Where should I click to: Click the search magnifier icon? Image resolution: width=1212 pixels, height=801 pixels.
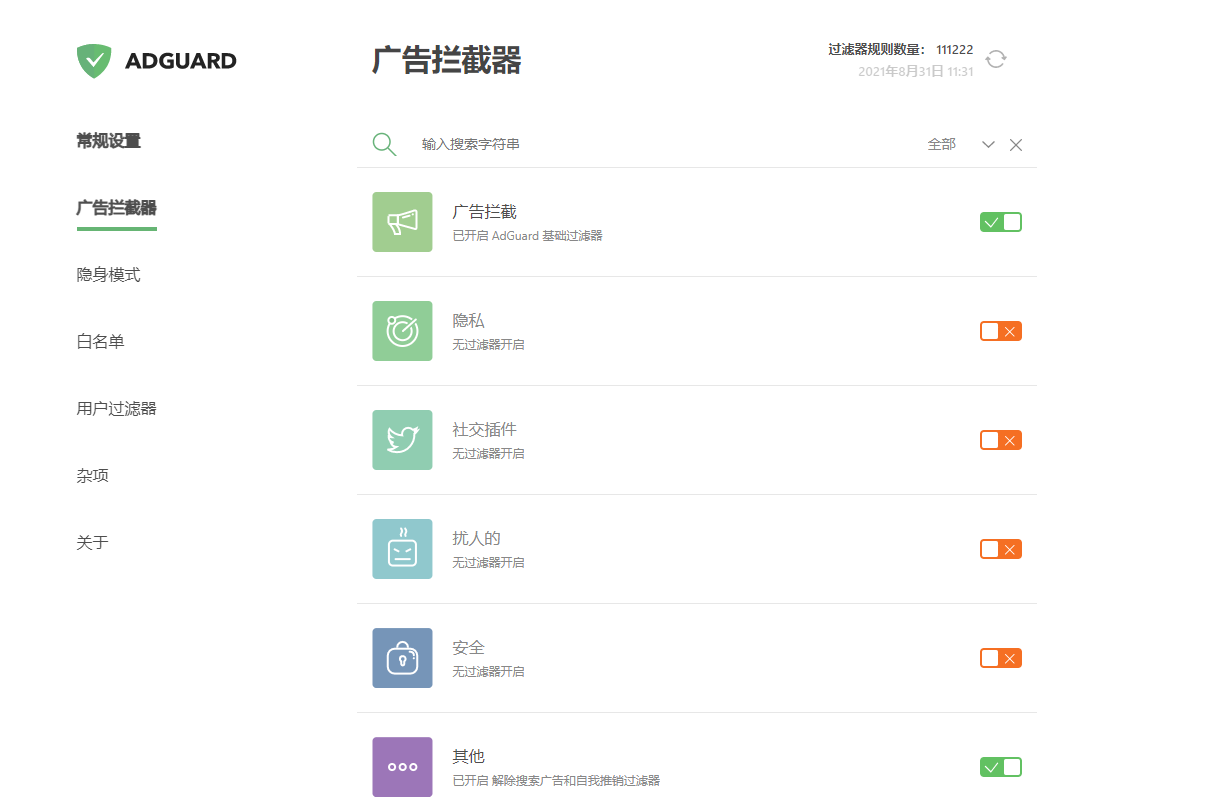click(x=384, y=144)
